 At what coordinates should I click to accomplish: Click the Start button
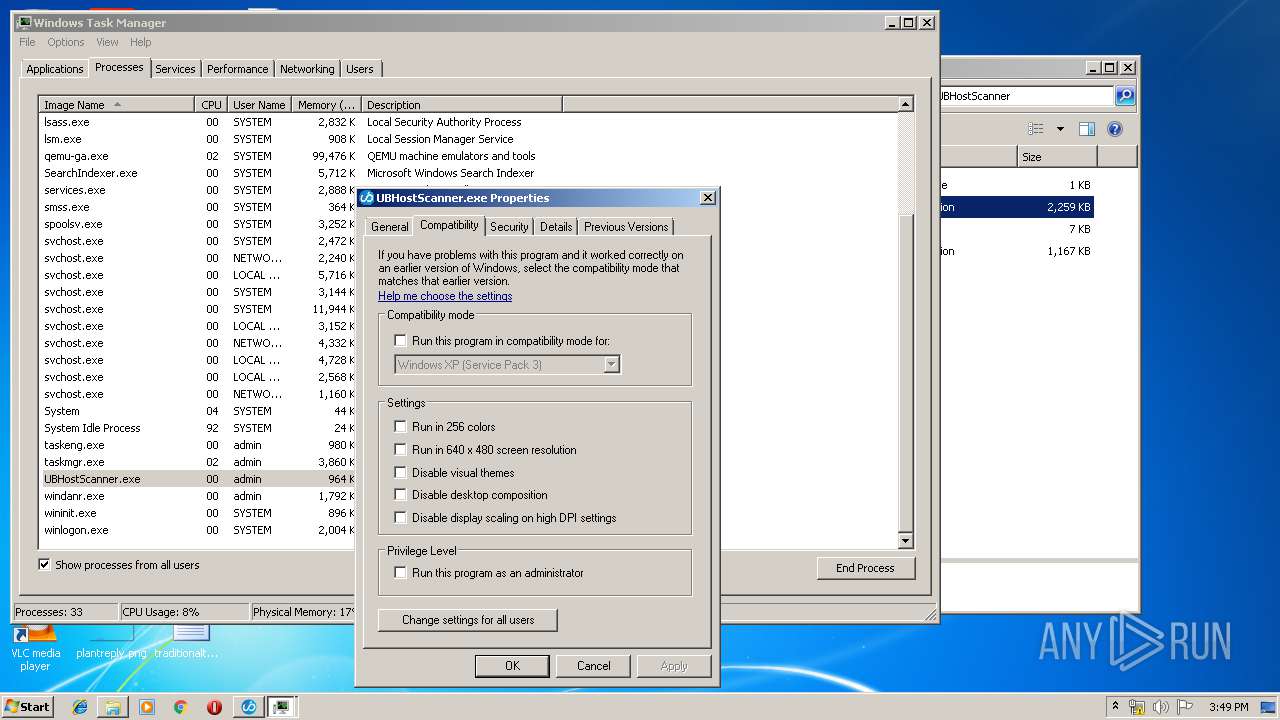27,706
